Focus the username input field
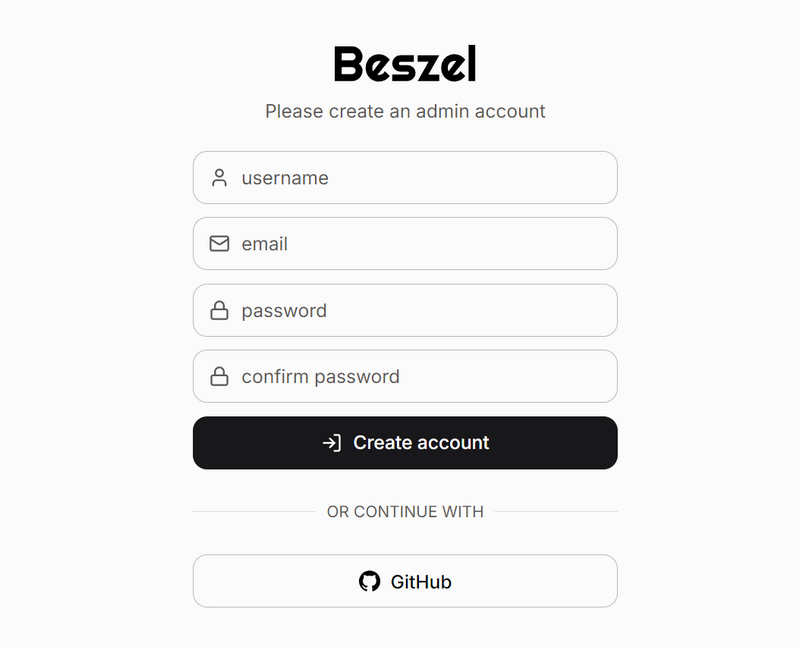This screenshot has height=647, width=800. point(420,178)
